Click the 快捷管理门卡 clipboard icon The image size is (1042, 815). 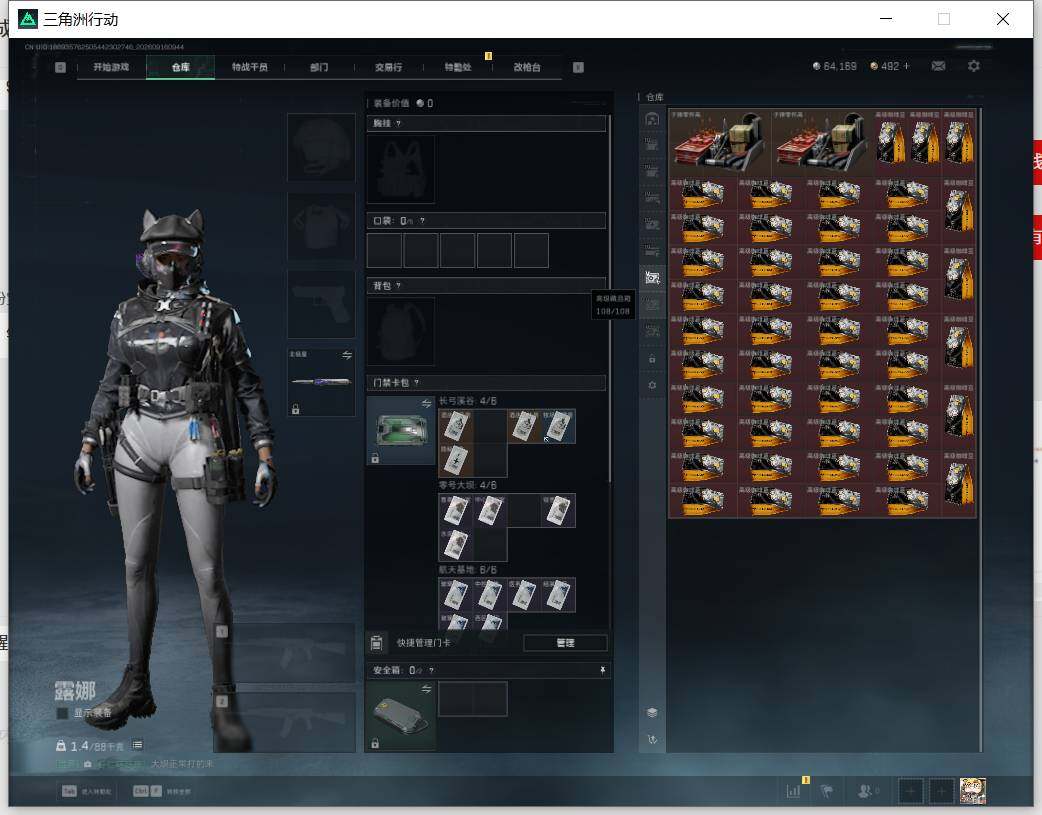(x=376, y=642)
